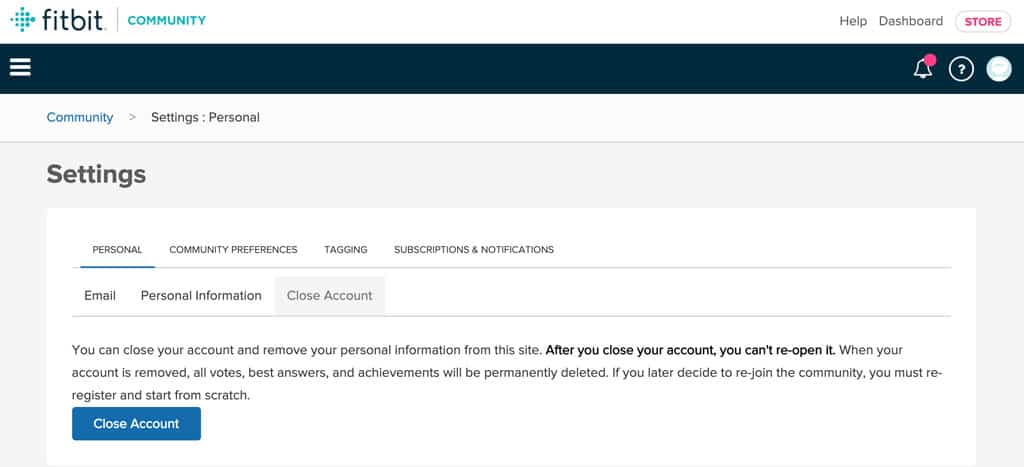Image resolution: width=1024 pixels, height=467 pixels.
Task: Click the Settings page heading
Action: tap(96, 174)
